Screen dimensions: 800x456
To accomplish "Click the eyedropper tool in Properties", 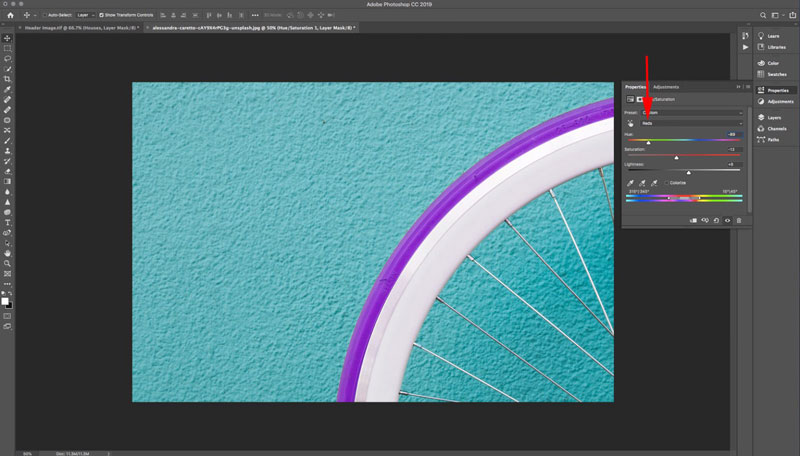I will click(630, 183).
